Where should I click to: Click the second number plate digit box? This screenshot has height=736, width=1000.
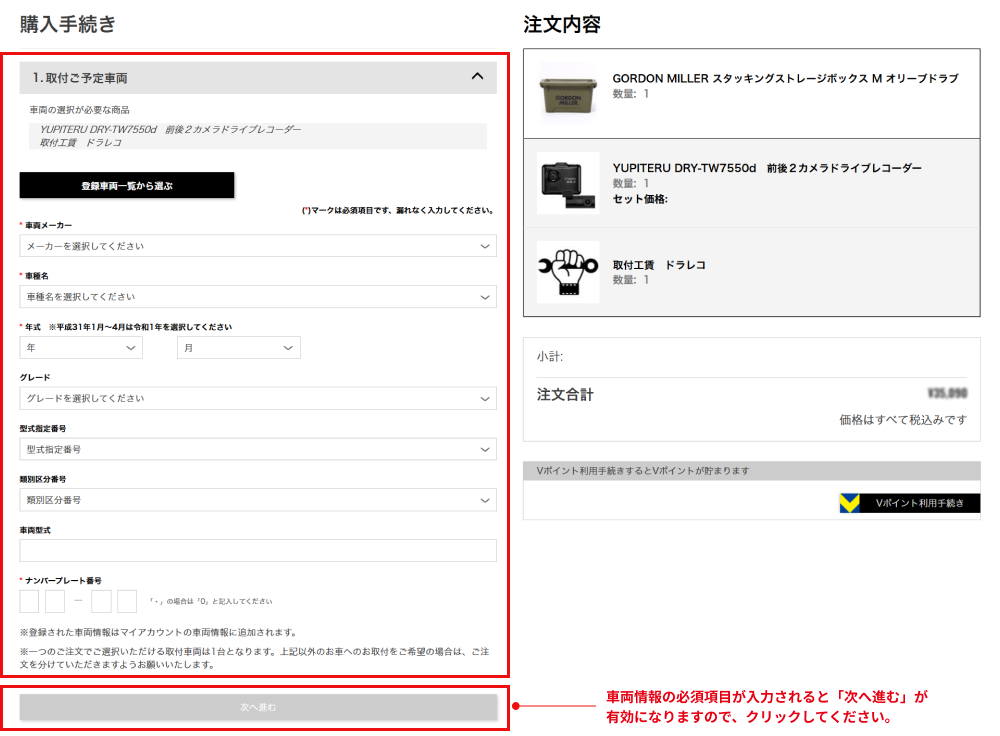55,601
